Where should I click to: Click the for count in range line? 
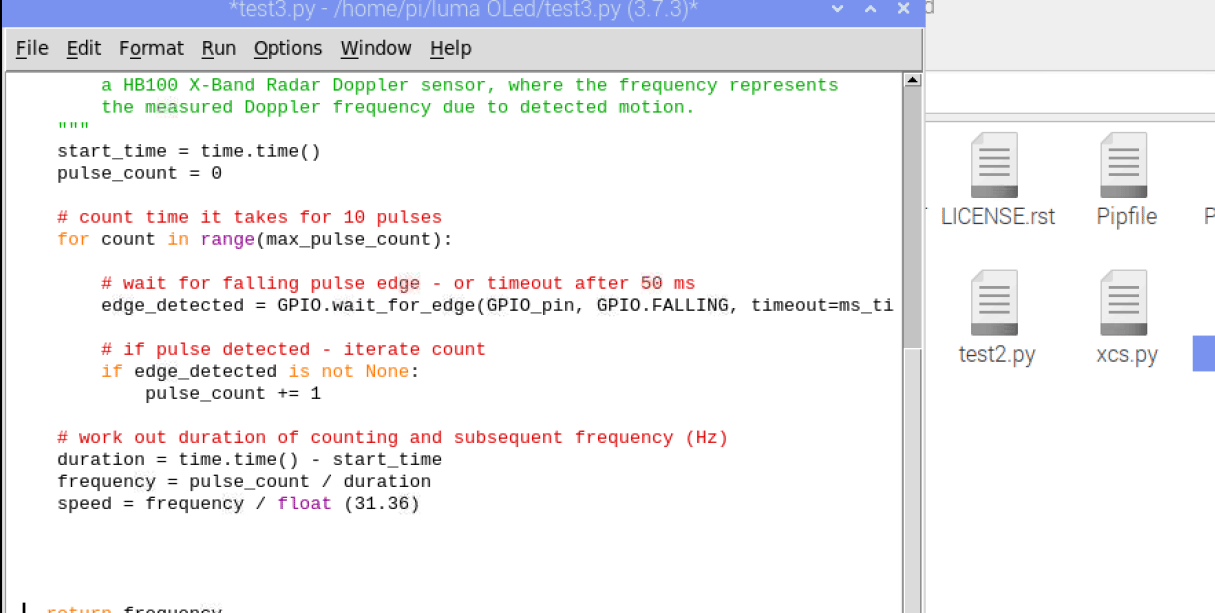click(x=255, y=239)
